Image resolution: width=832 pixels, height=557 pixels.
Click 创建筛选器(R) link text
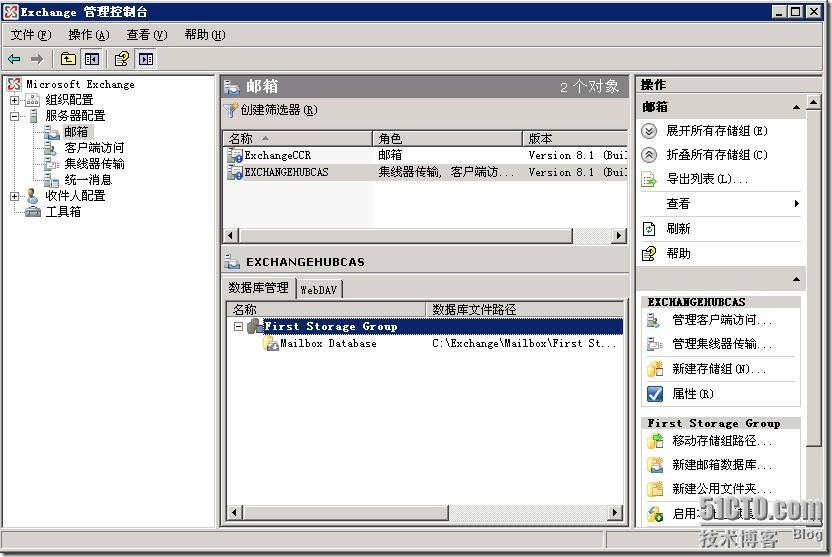pyautogui.click(x=279, y=110)
